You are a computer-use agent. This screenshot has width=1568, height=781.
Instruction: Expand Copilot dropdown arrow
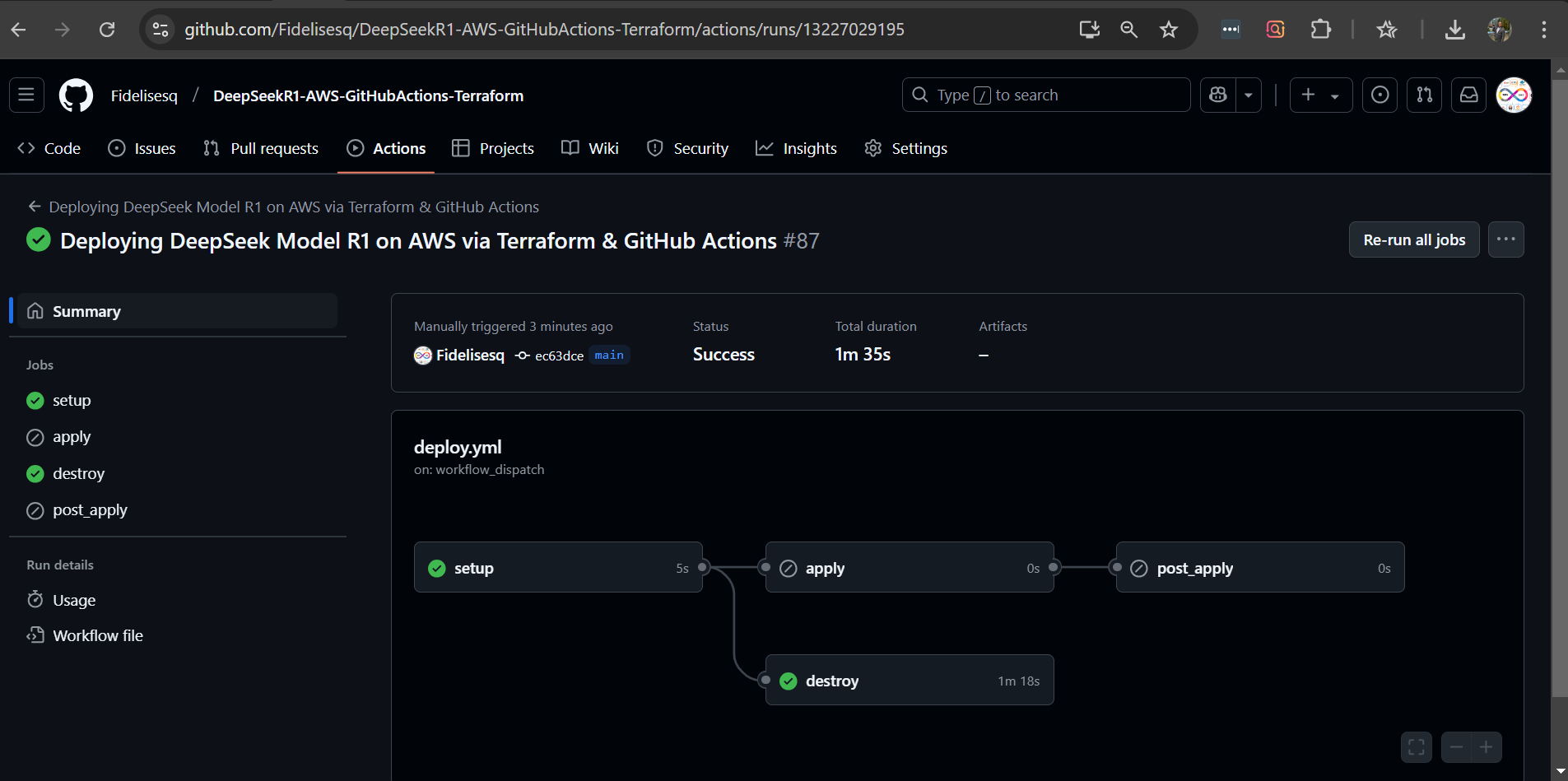click(1249, 95)
